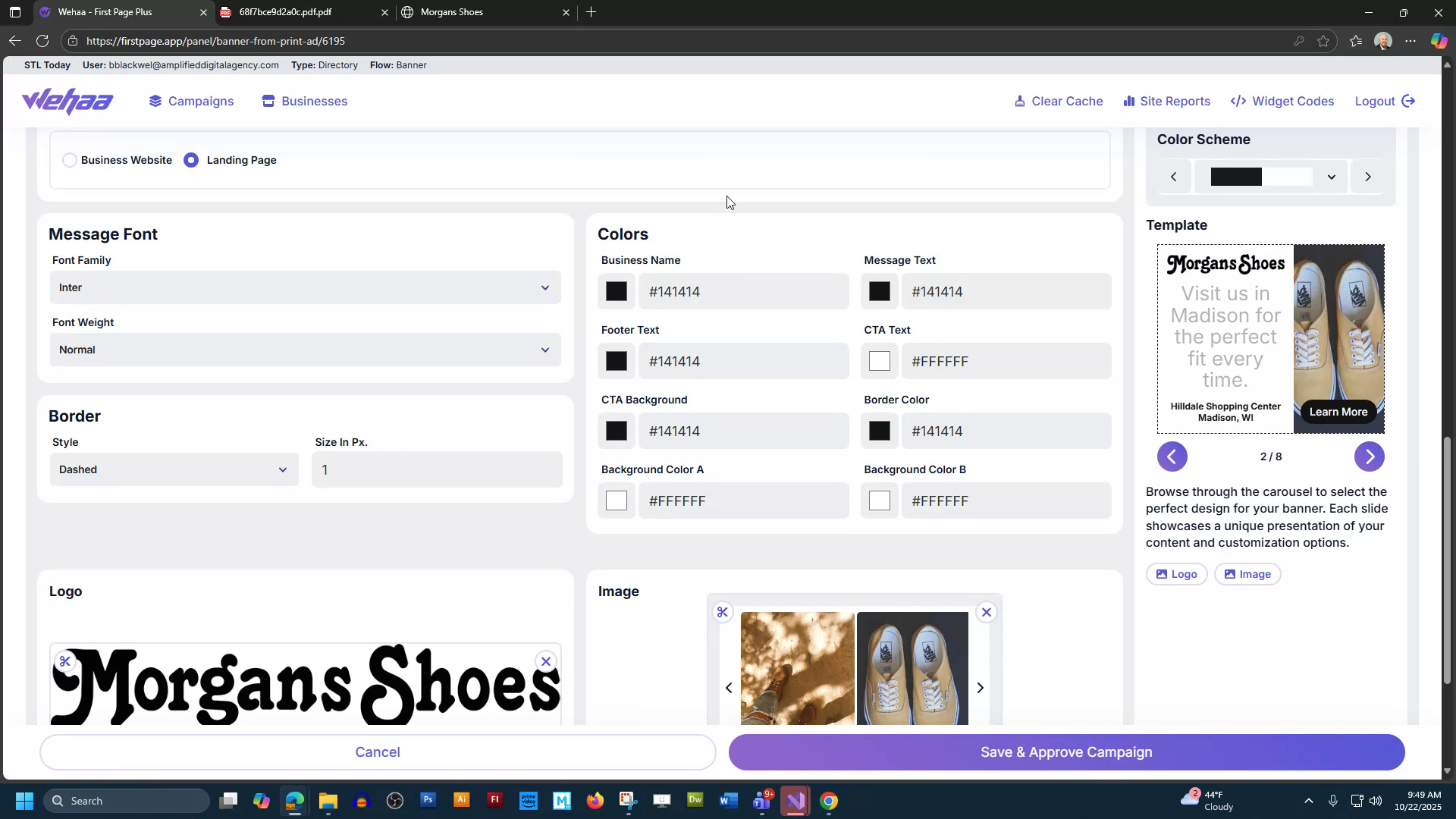Click Save & Approve Campaign
Screen dimensions: 1456x819
[x=1065, y=752]
